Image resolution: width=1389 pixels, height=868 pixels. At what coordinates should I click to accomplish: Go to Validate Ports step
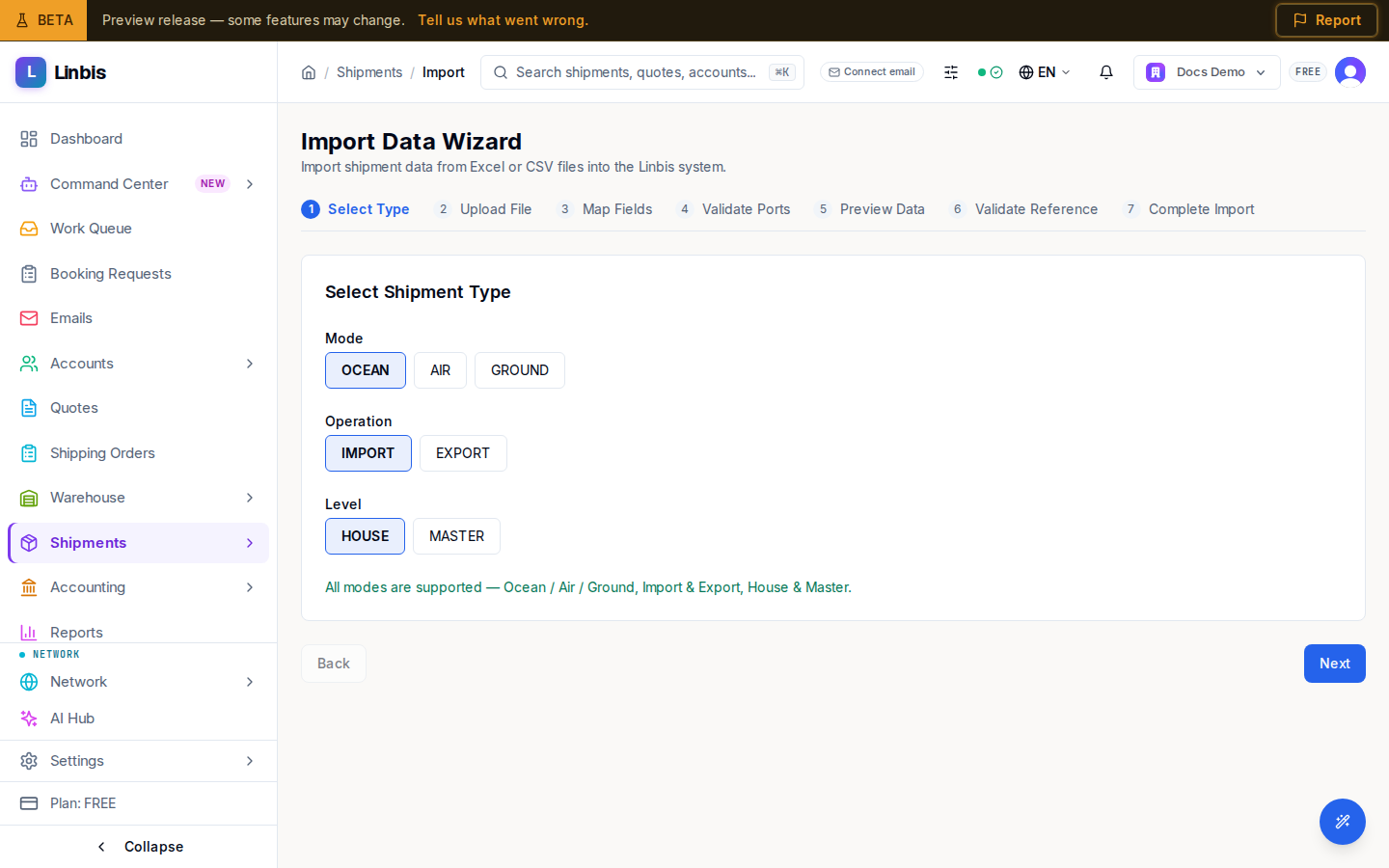coord(733,209)
